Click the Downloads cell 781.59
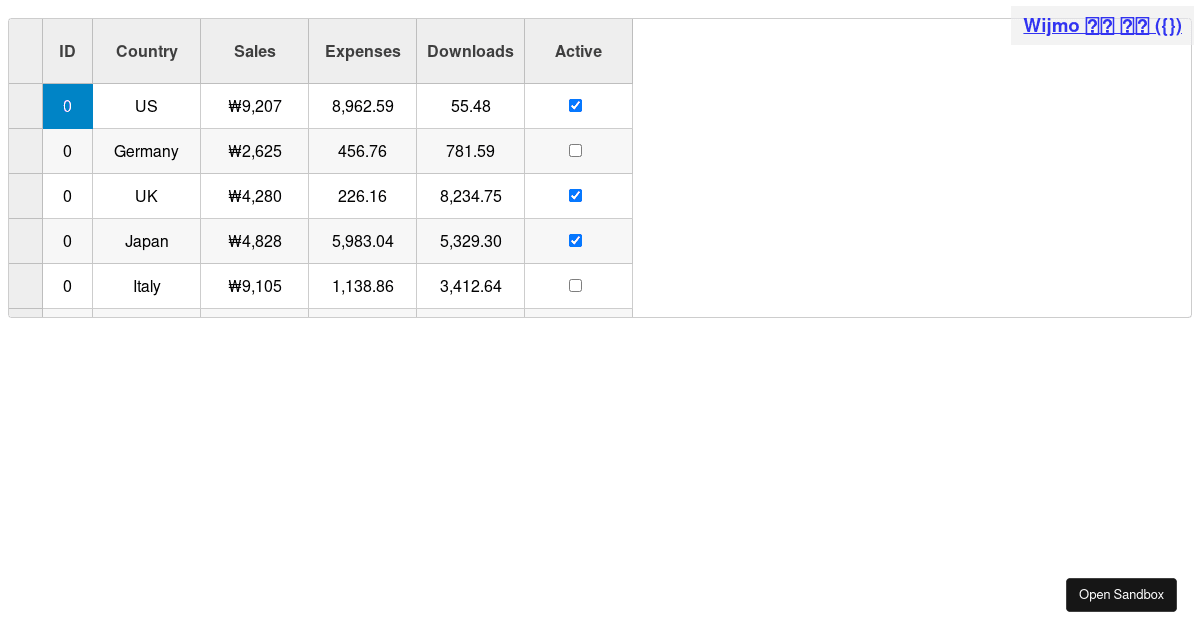The image size is (1200, 630). (x=471, y=151)
